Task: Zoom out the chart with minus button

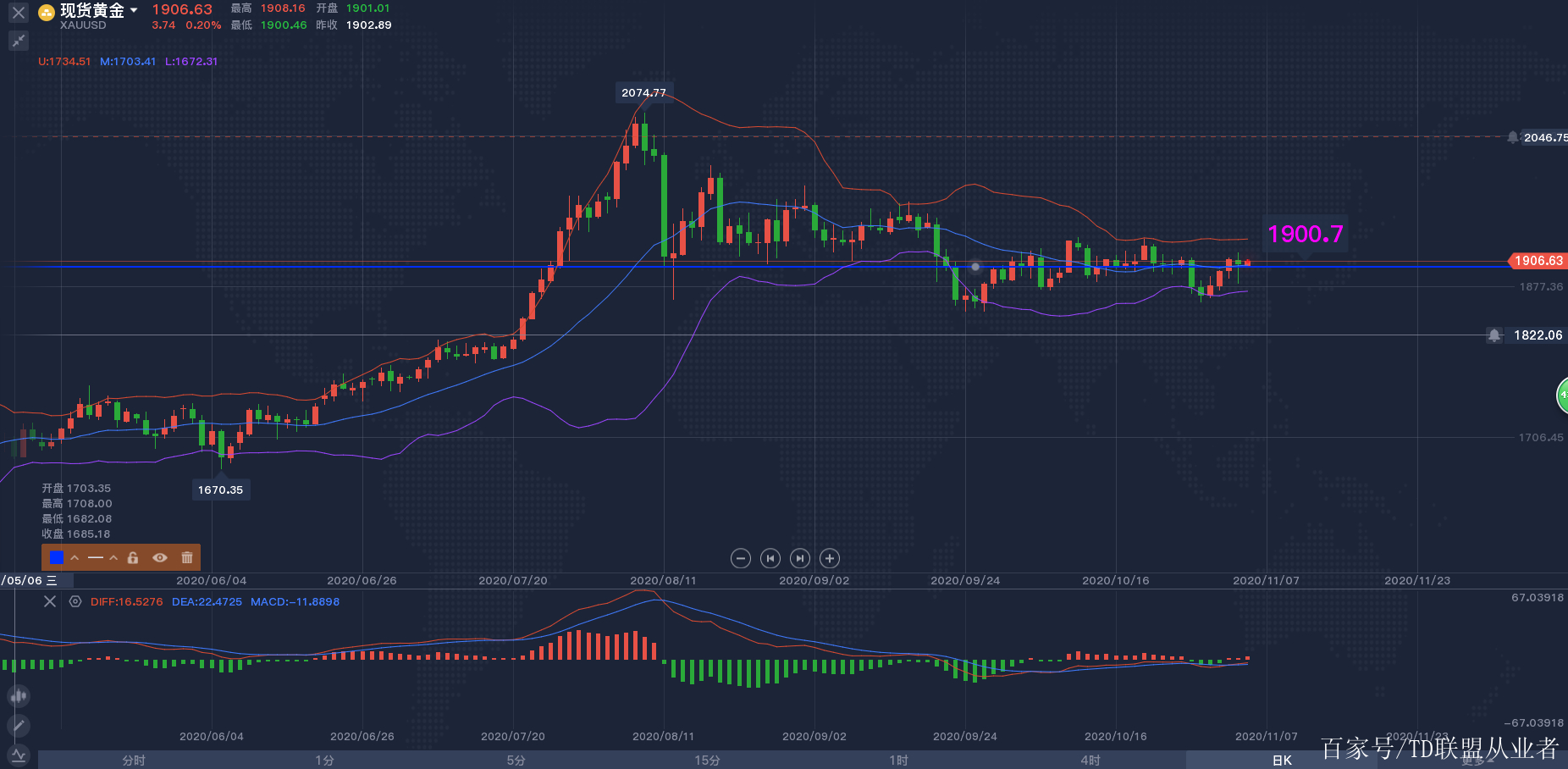Action: coord(741,558)
